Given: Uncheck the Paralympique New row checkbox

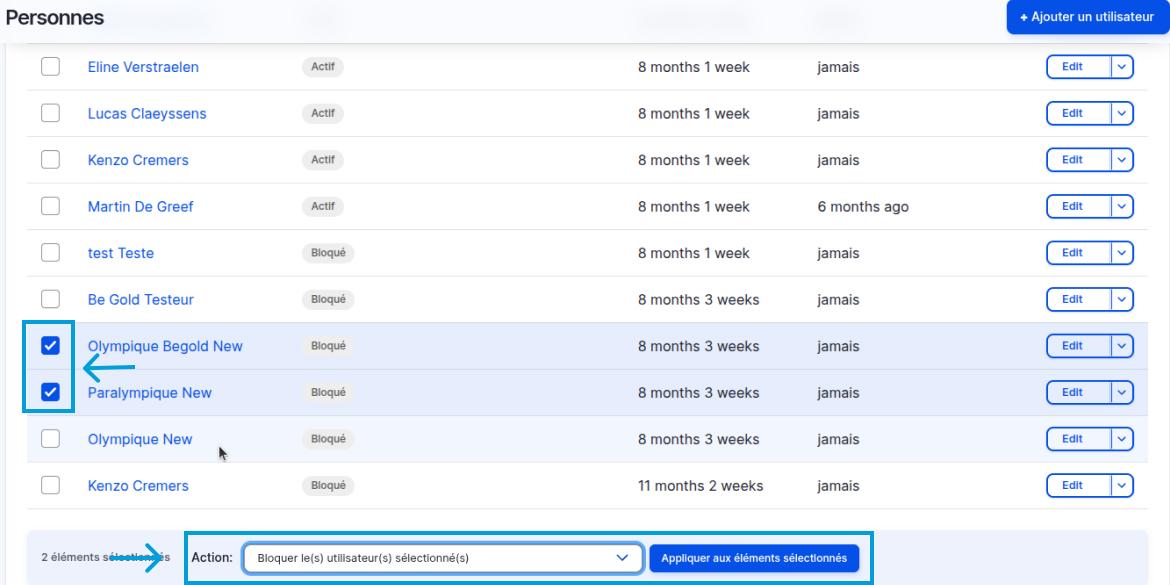Looking at the screenshot, I should 50,393.
